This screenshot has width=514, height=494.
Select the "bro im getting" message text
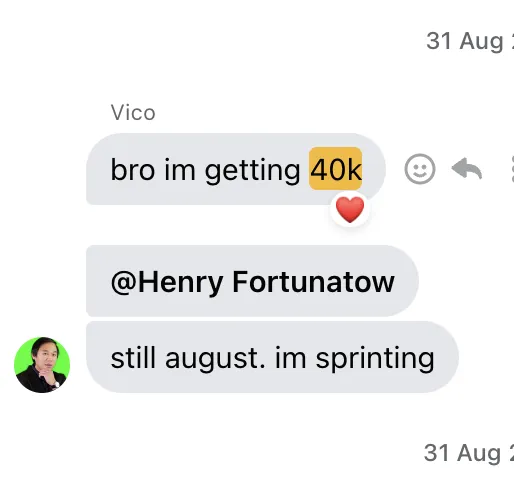tap(205, 170)
